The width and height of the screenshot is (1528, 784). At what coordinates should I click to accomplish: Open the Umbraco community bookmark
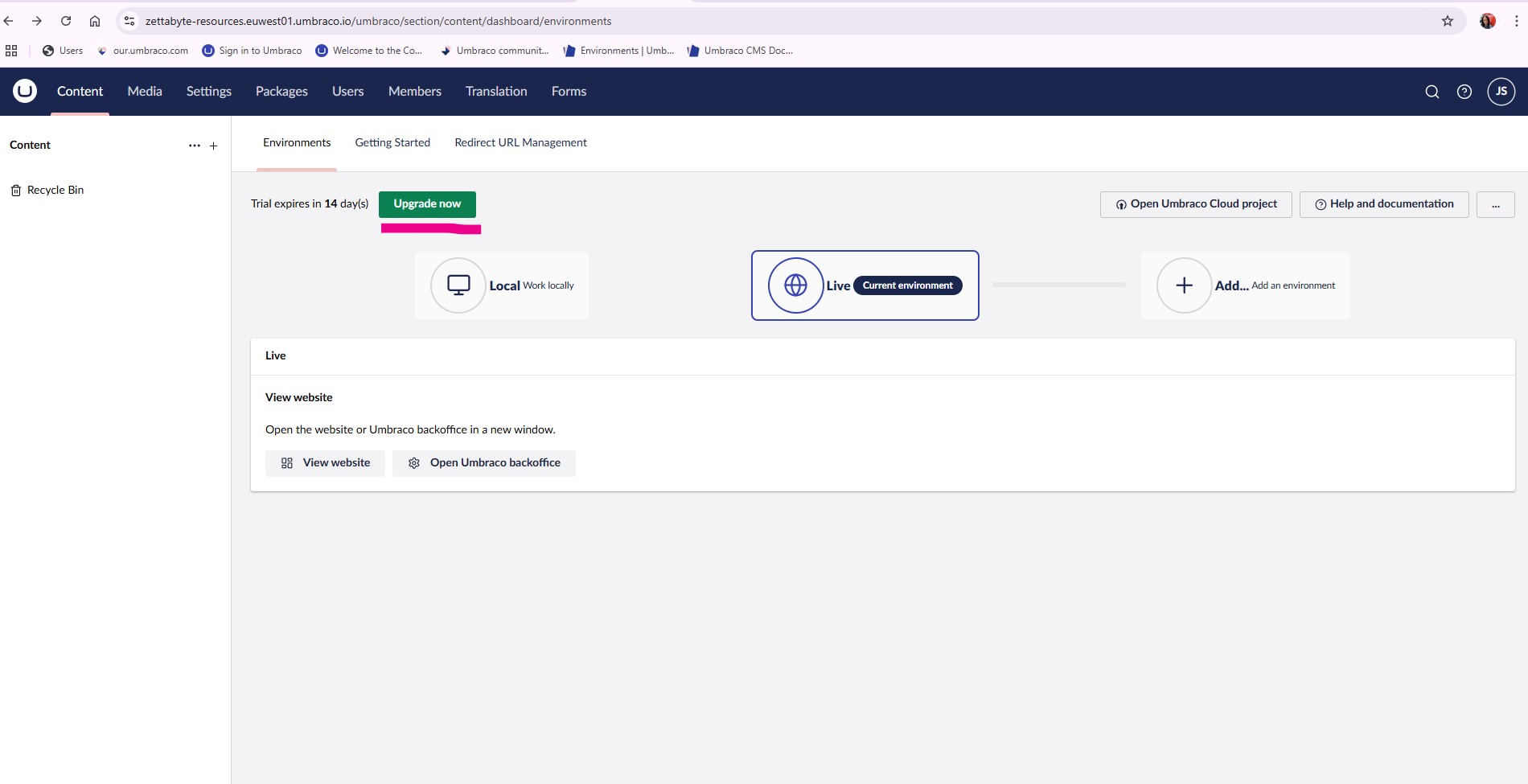coord(495,51)
